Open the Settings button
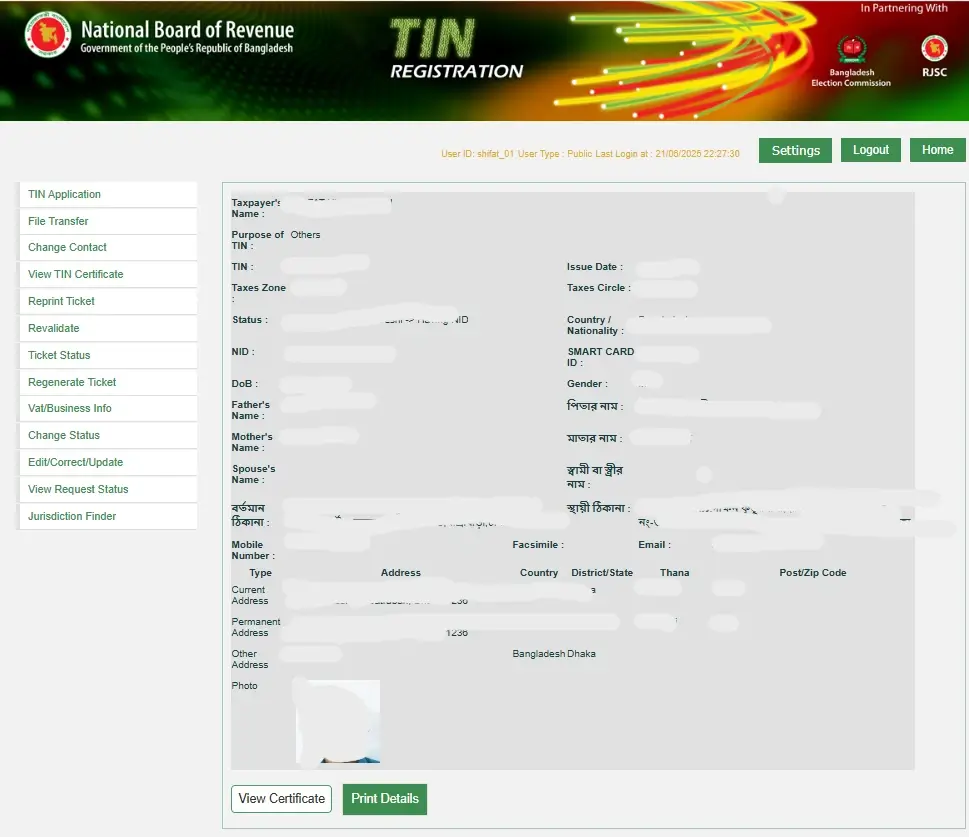The image size is (969, 837). point(795,150)
